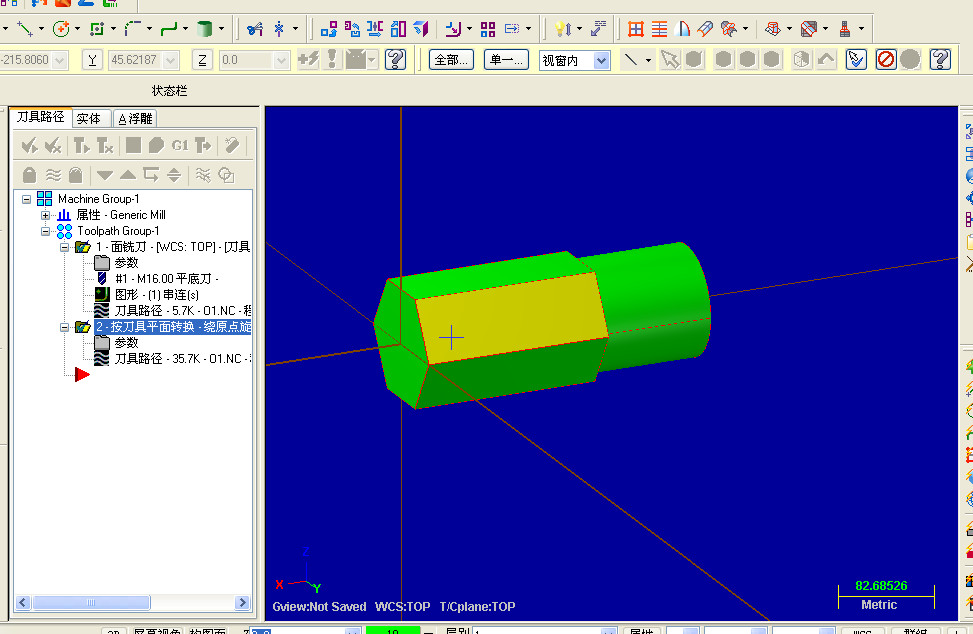Click the Xform rotate icon
This screenshot has height=634, width=973.
pos(352,29)
